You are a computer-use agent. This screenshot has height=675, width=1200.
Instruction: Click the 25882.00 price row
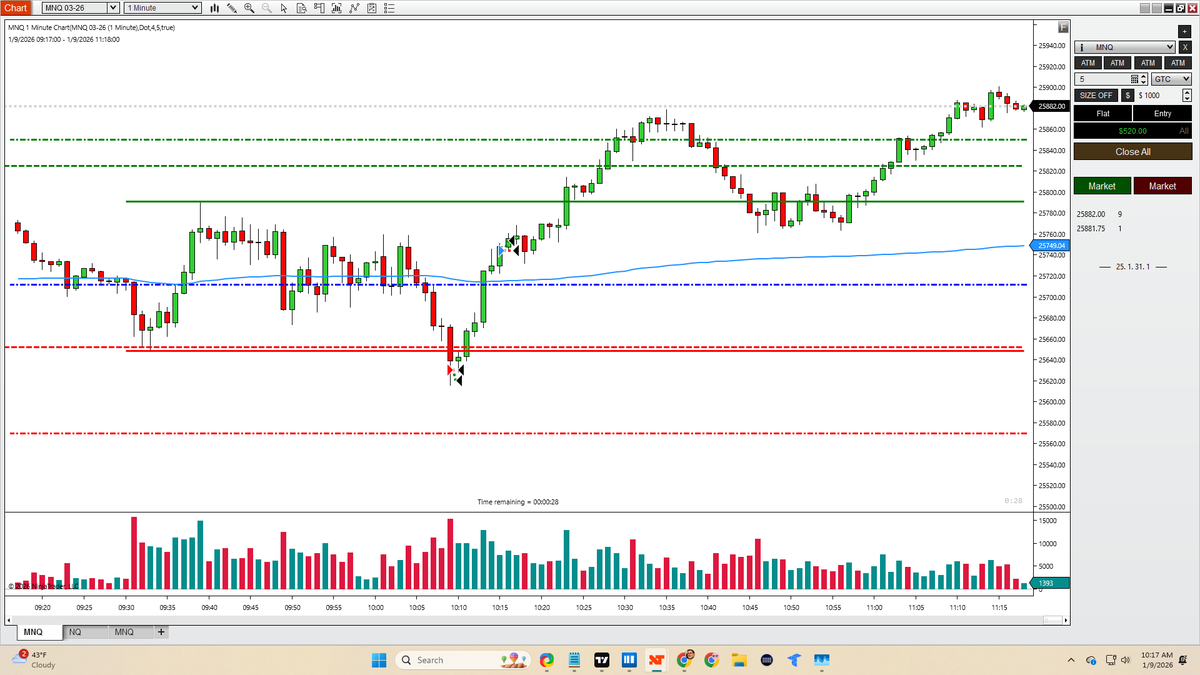point(1099,214)
